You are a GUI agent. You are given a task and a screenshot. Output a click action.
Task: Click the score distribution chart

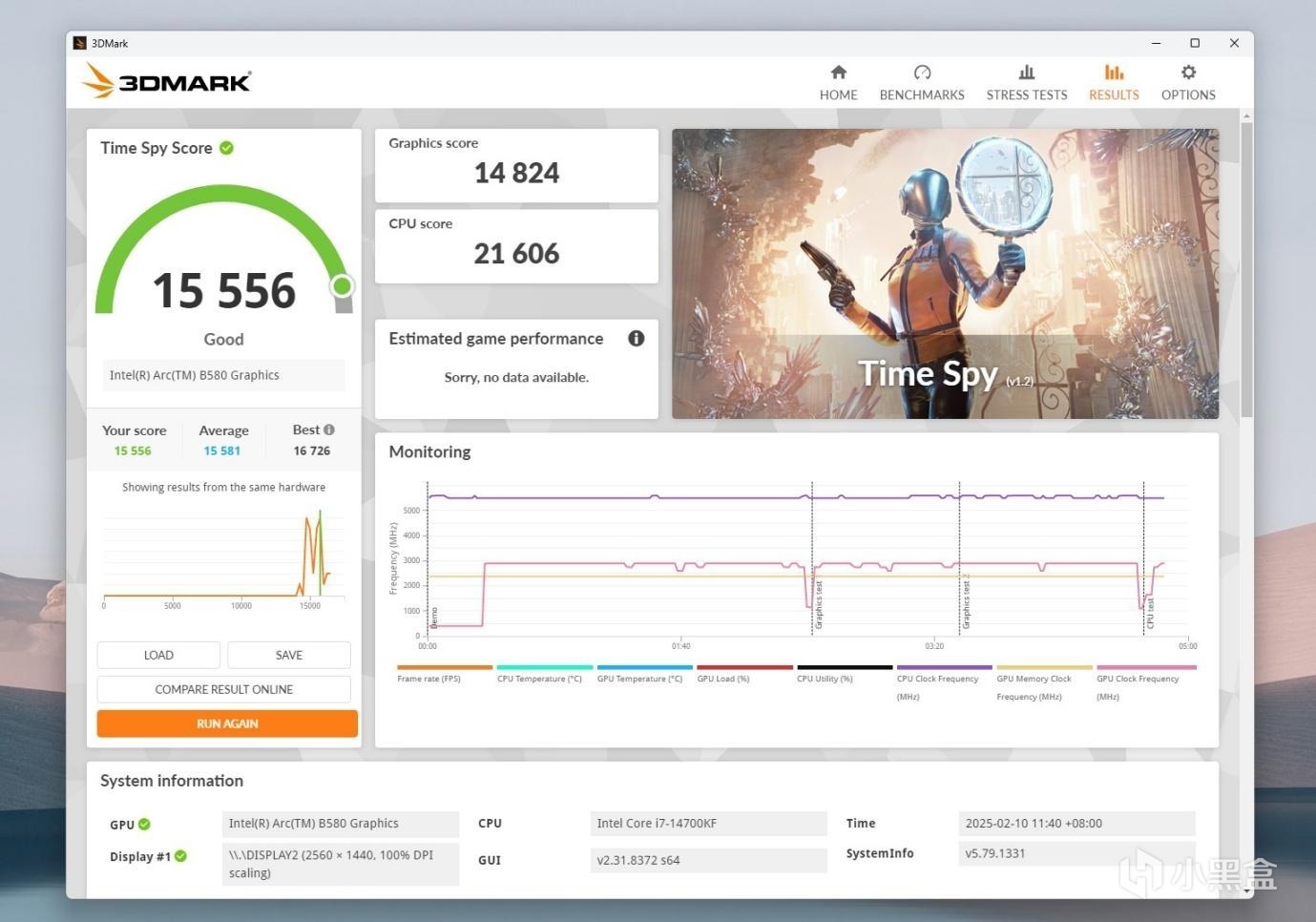pos(224,558)
